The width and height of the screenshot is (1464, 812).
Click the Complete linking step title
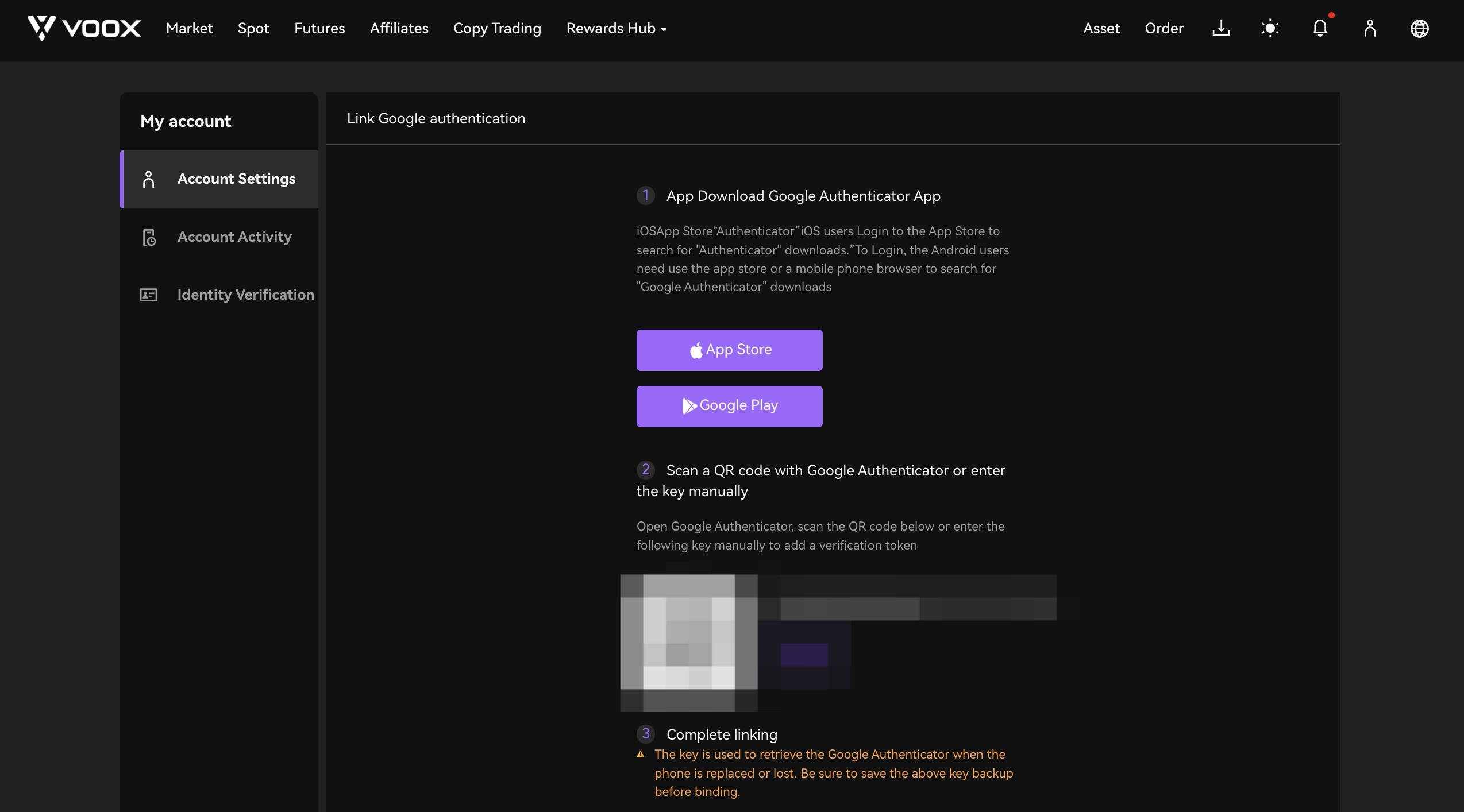click(x=722, y=734)
